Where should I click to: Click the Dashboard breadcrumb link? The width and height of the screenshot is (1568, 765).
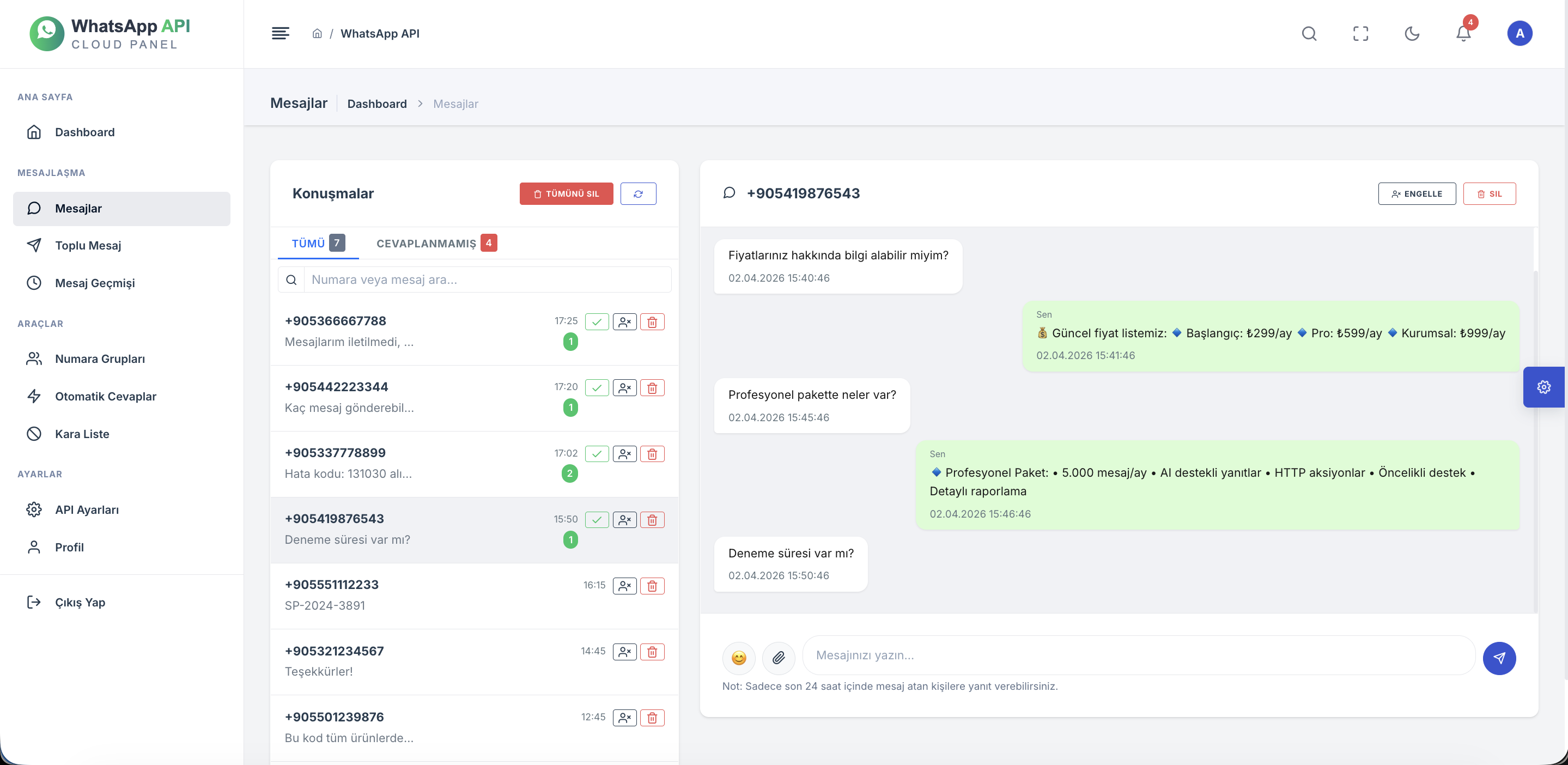click(x=377, y=104)
